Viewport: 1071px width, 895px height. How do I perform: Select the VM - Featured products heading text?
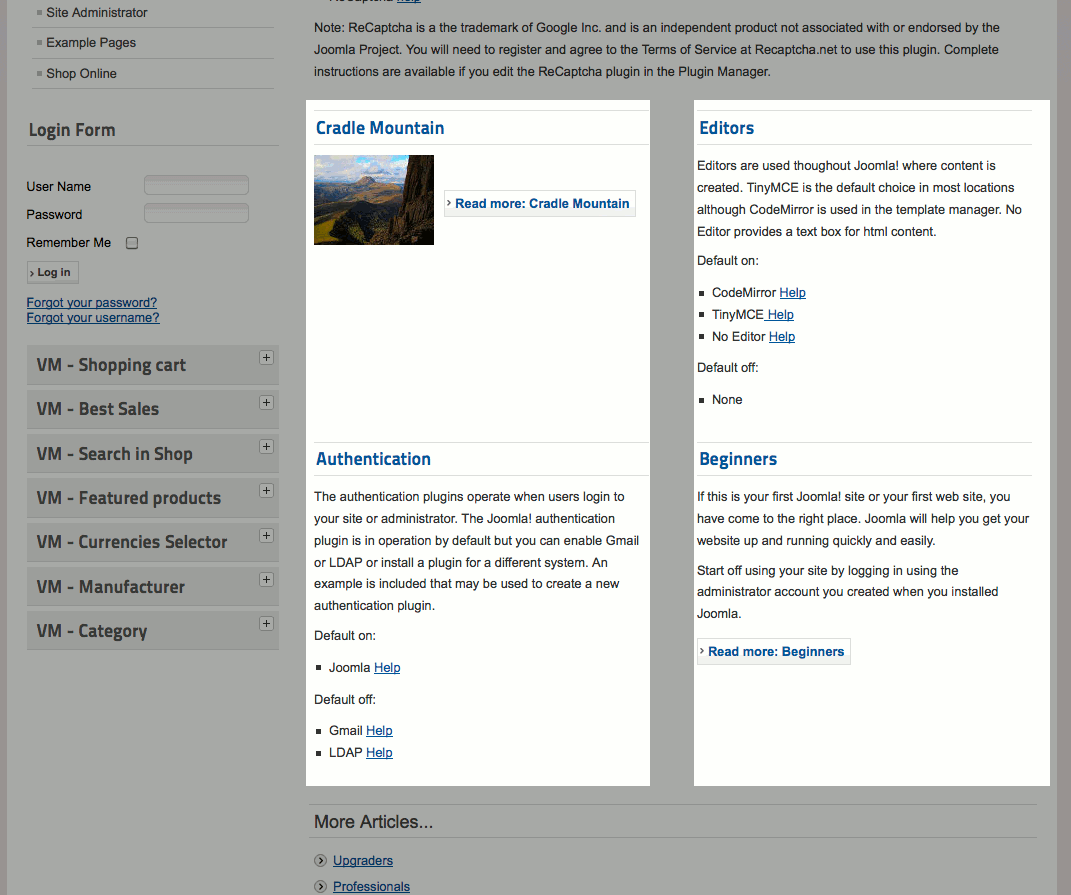coord(128,498)
